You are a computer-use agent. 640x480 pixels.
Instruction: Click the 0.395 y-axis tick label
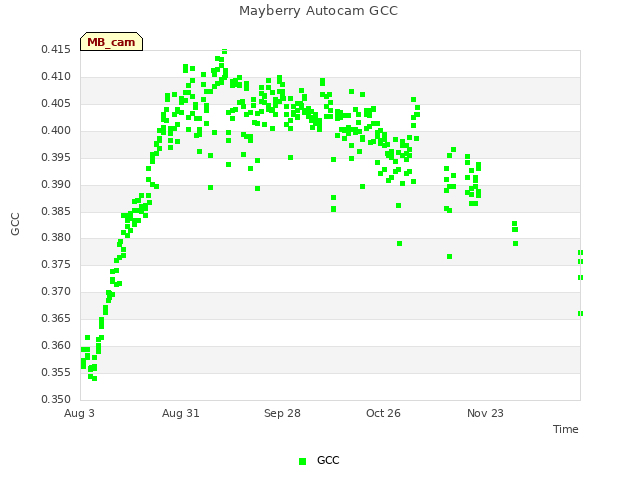(56, 158)
